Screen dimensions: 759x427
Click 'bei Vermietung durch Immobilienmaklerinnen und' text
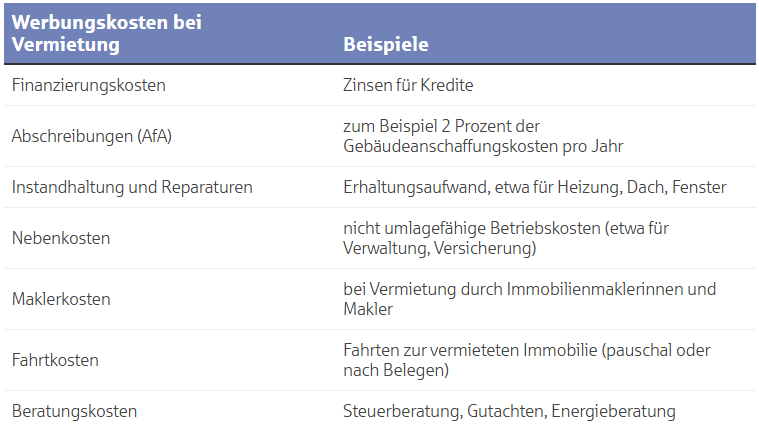pyautogui.click(x=530, y=289)
